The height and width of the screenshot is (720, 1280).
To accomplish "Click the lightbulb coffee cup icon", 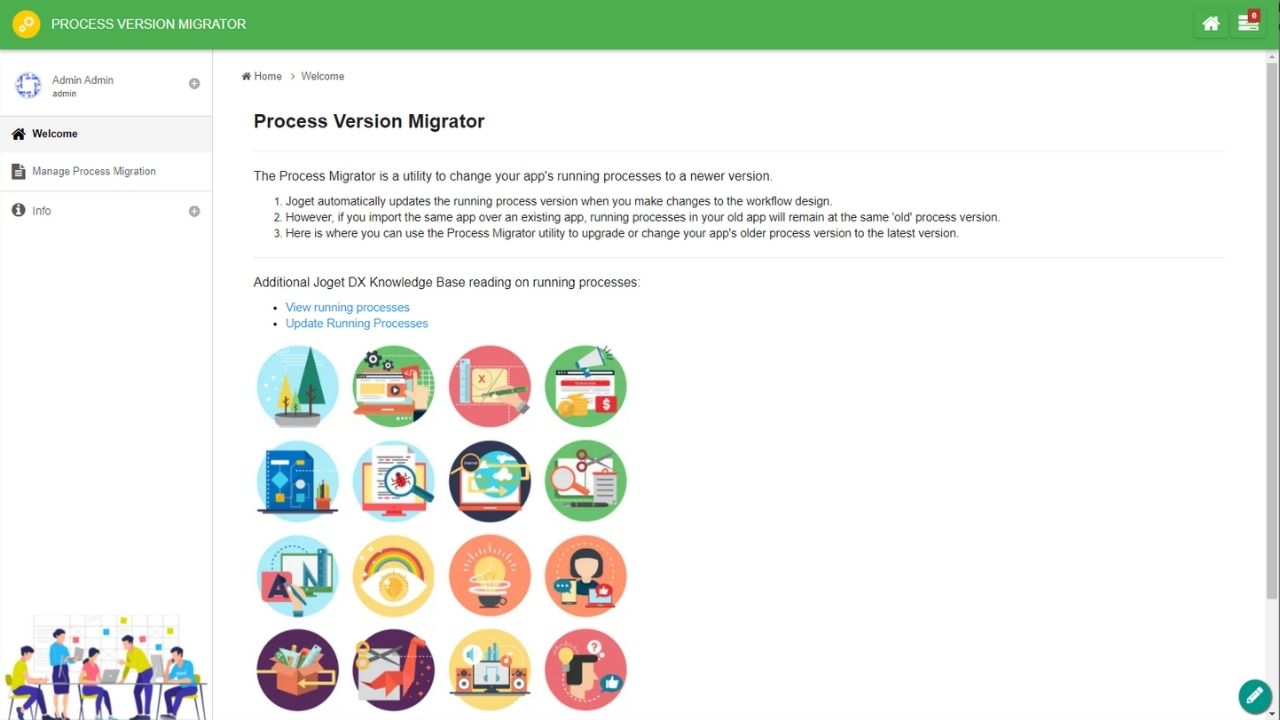I will [489, 576].
